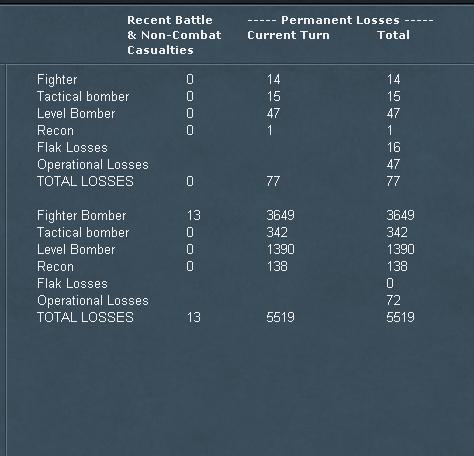Click the first Flak Losses total 16
The width and height of the screenshot is (474, 456).
coord(393,148)
